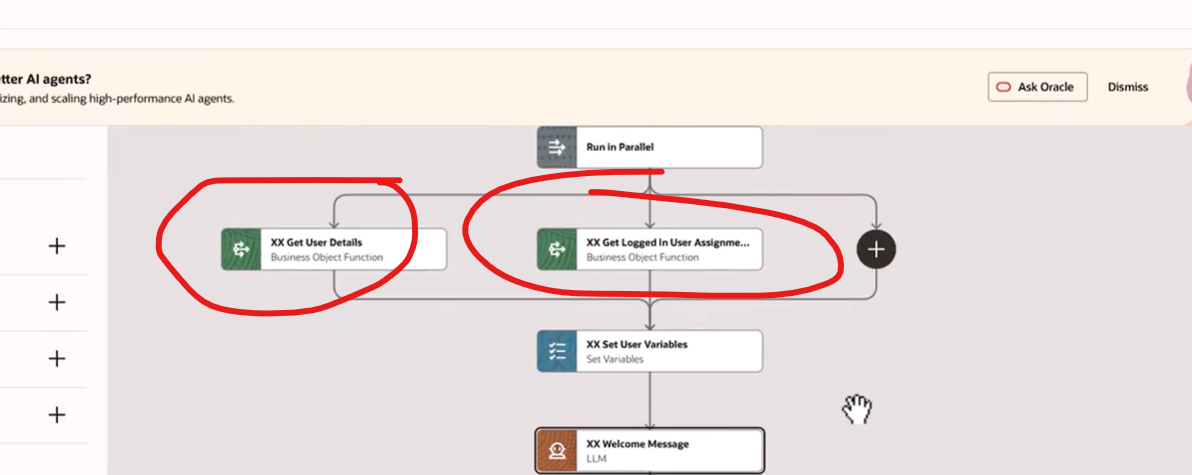This screenshot has width=1192, height=475.
Task: Select the XX Get User Details node title
Action: [316, 242]
